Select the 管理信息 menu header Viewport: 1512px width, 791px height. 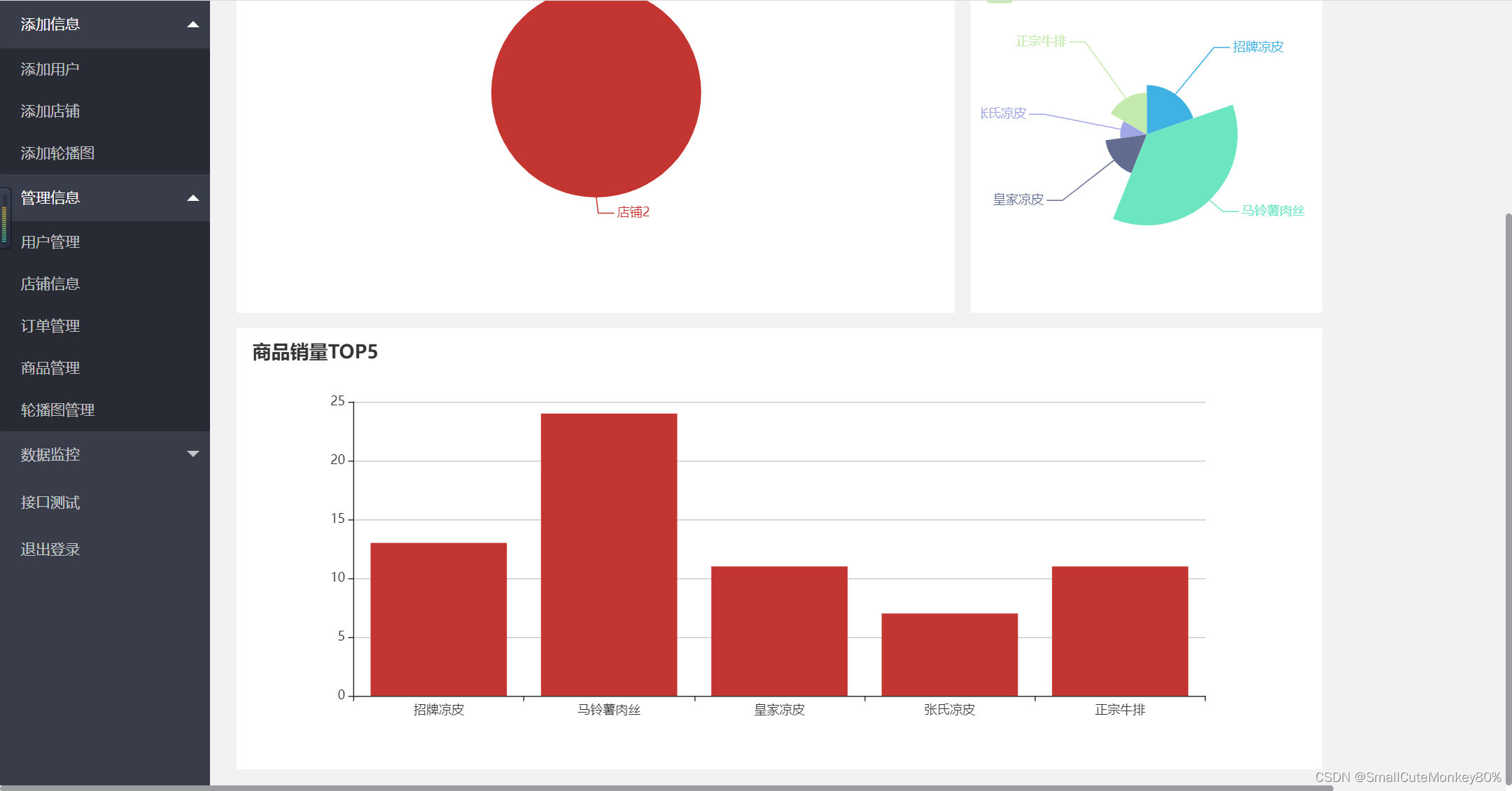coord(105,198)
